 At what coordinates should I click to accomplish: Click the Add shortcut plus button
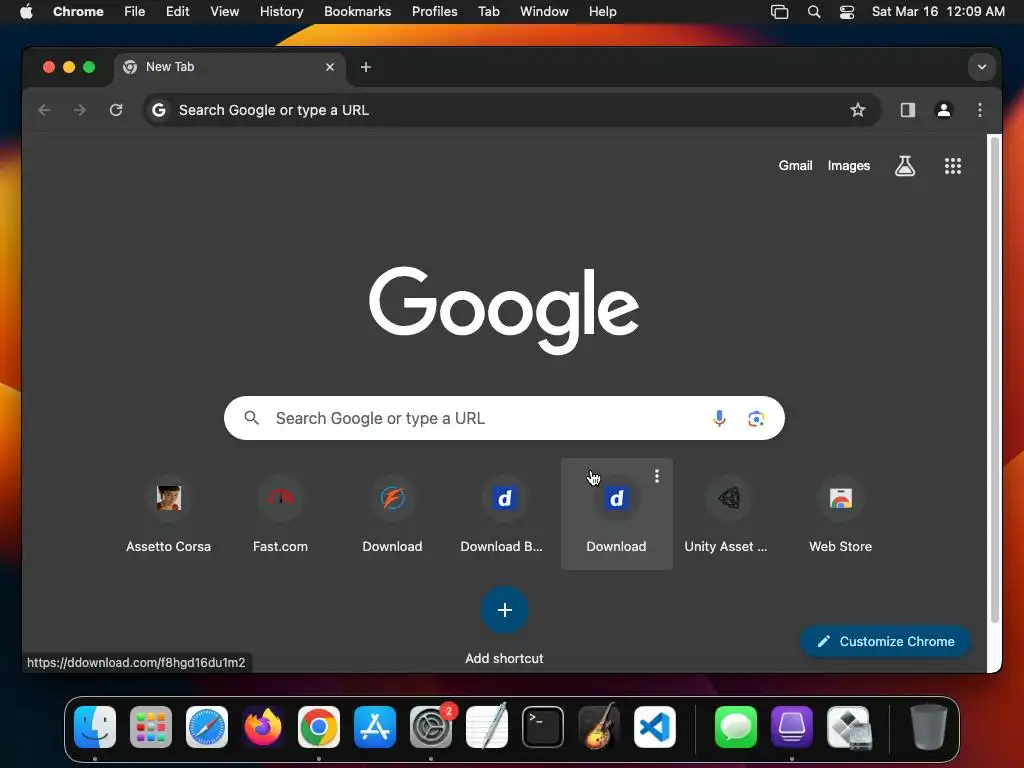point(504,610)
